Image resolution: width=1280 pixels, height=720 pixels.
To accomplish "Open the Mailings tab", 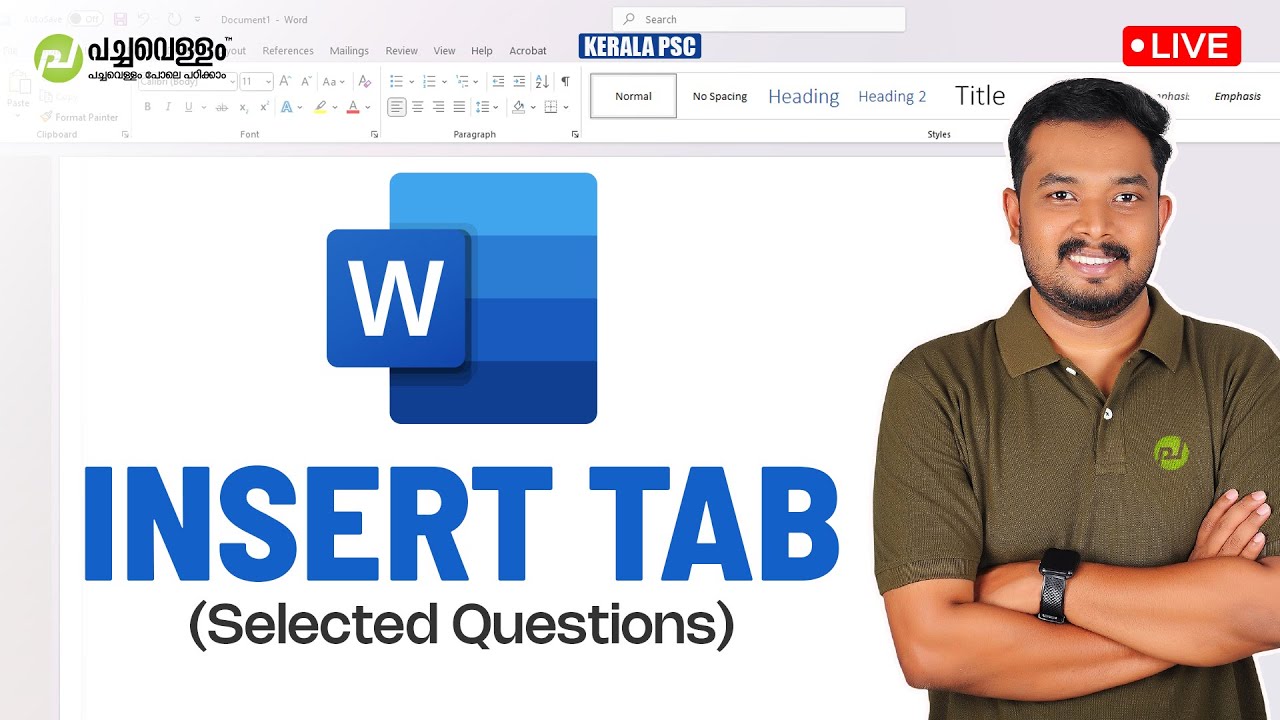I will point(349,51).
